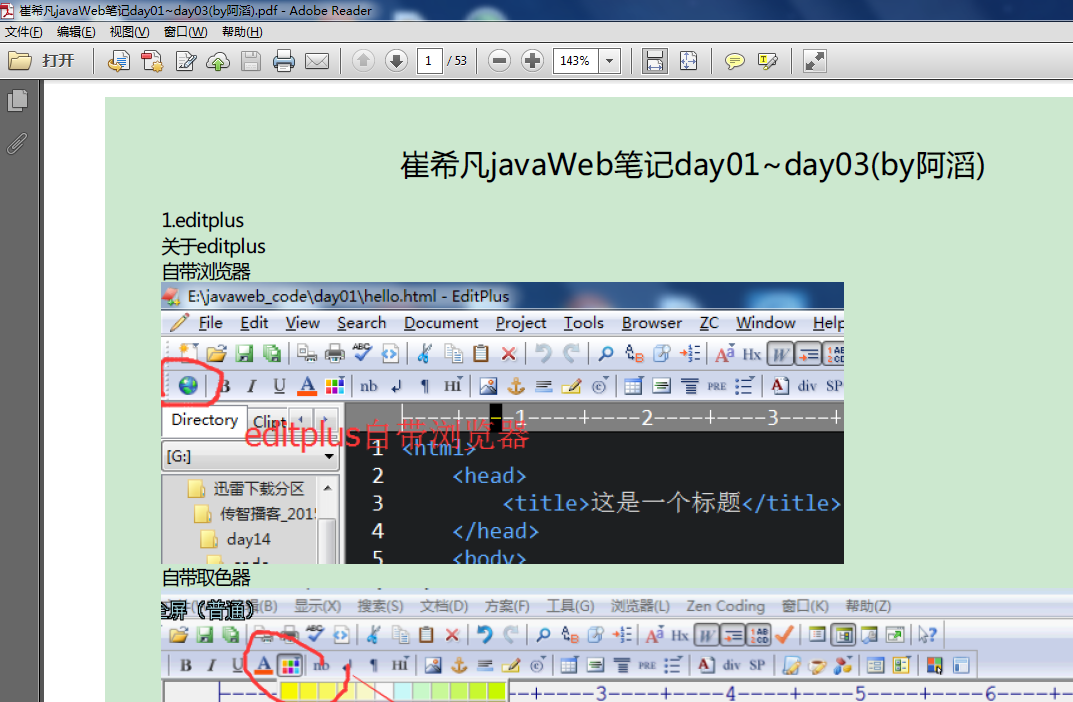Click Browser menu in EditPlus screenshot

(x=651, y=323)
